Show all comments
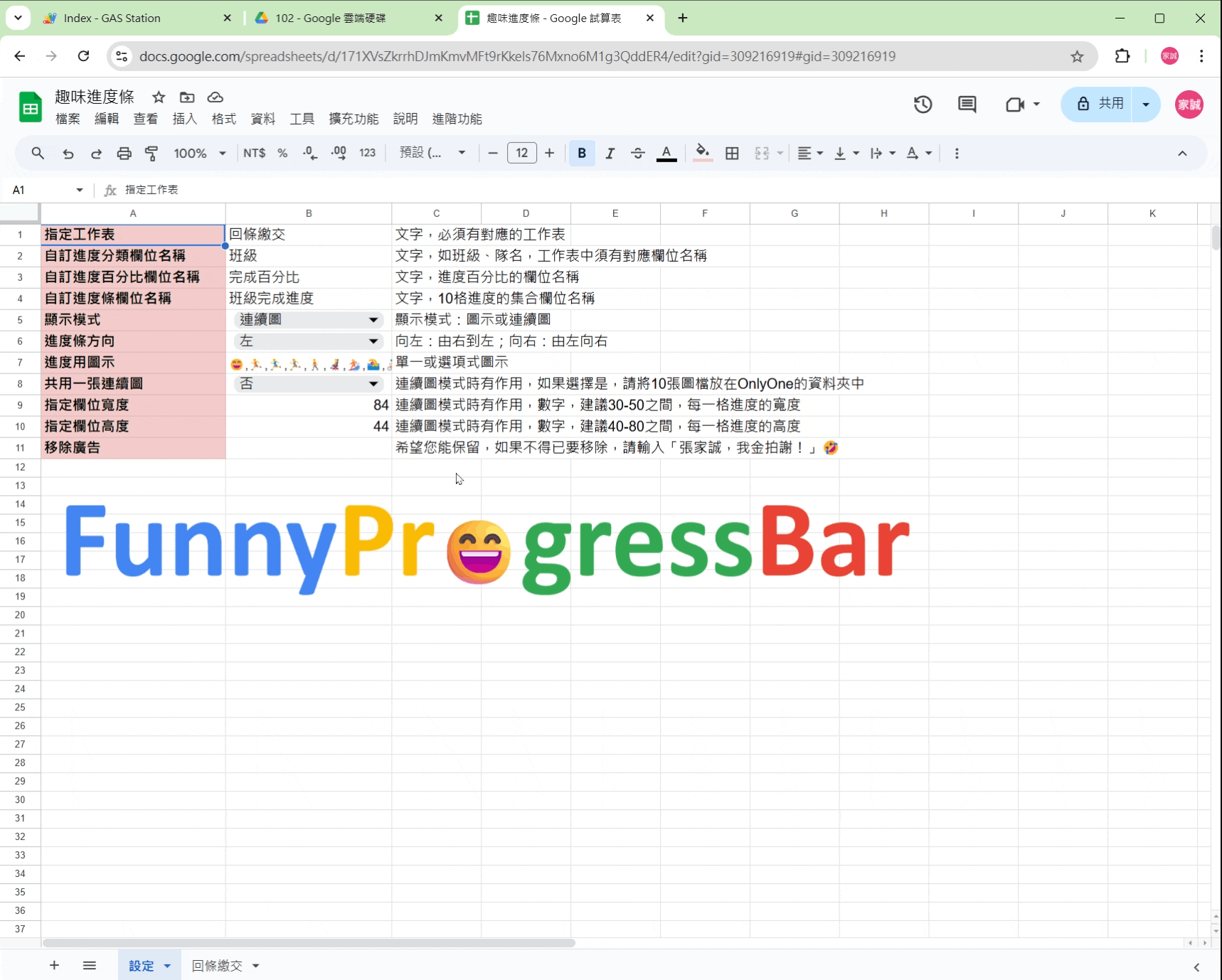Screen dimensions: 1222x980 [x=967, y=105]
